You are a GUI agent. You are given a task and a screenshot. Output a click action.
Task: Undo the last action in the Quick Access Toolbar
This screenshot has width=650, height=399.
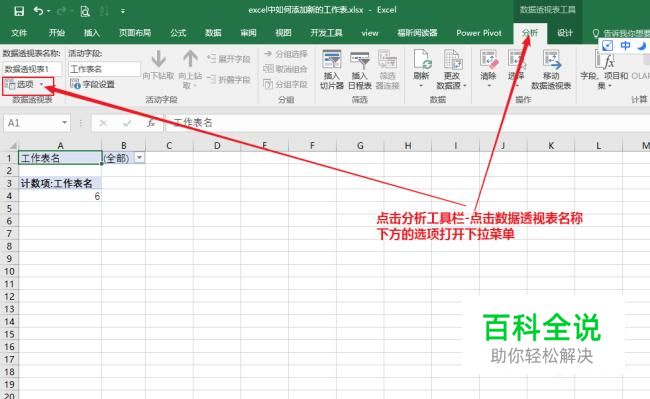(x=39, y=11)
